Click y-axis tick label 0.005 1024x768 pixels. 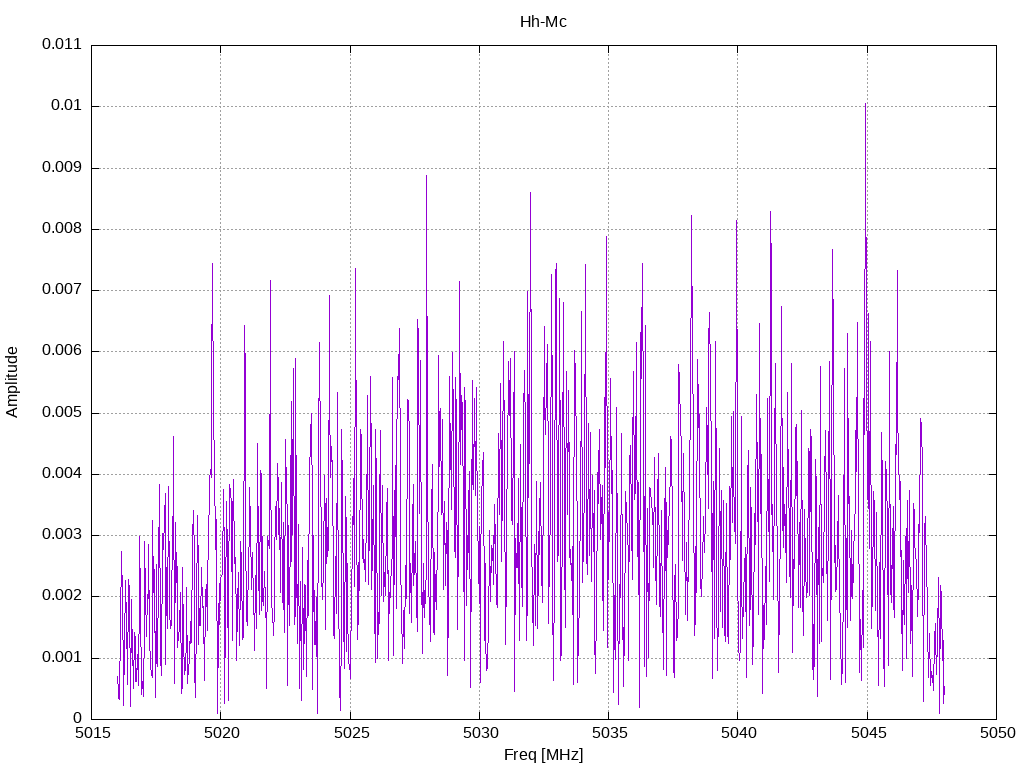pyautogui.click(x=62, y=412)
